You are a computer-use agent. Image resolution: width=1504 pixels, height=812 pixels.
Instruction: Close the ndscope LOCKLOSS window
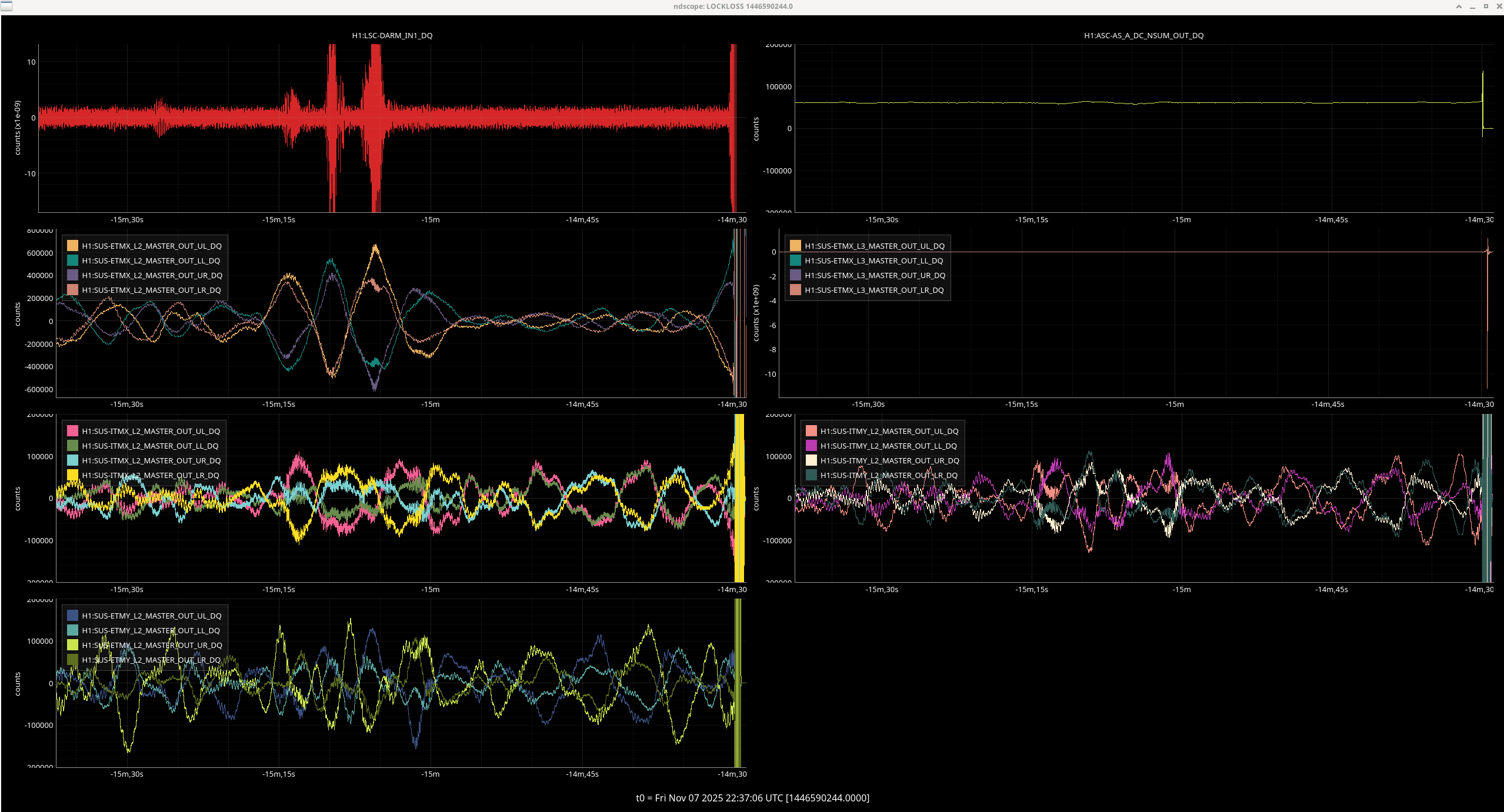1499,6
